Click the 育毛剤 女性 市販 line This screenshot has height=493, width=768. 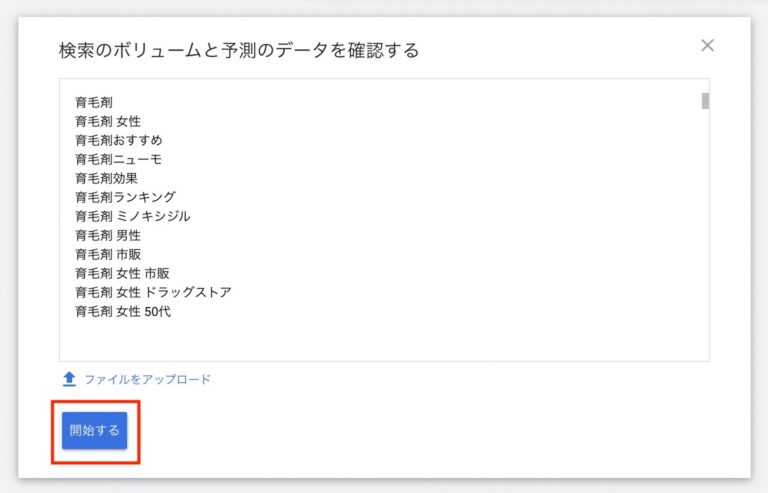[x=123, y=273]
